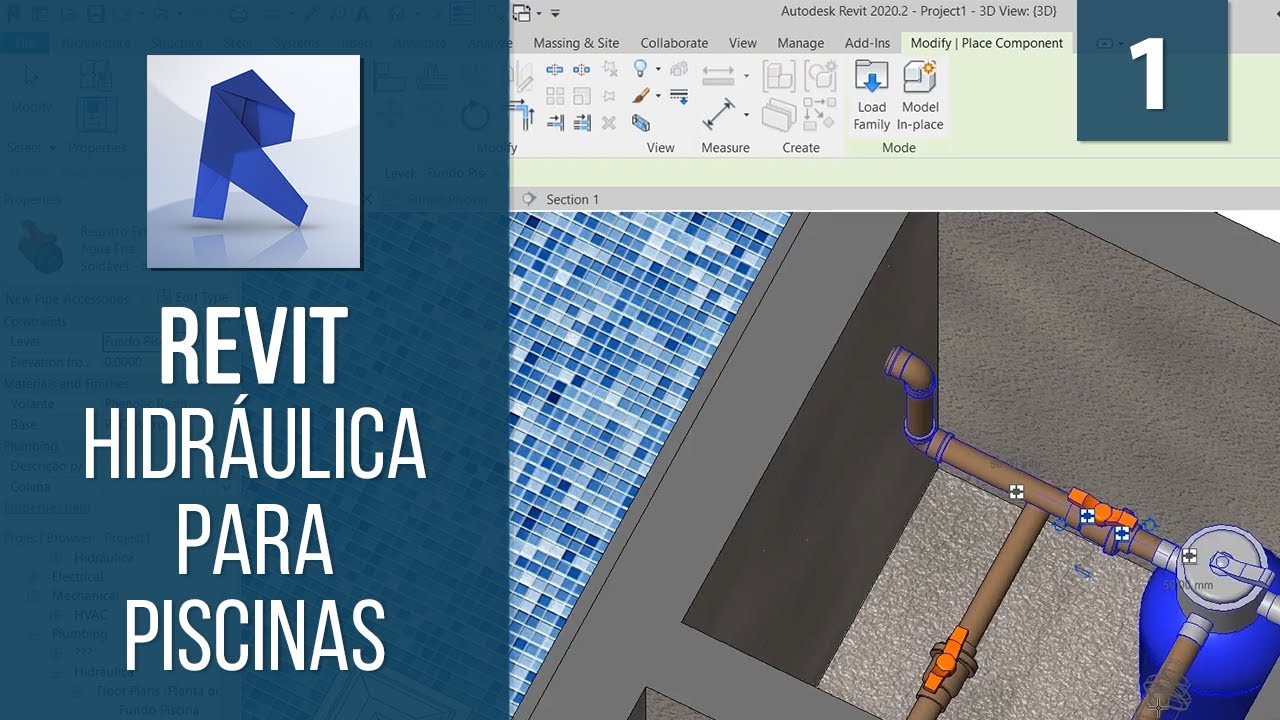This screenshot has width=1280, height=720.
Task: Select the Array tool icon
Action: [555, 96]
